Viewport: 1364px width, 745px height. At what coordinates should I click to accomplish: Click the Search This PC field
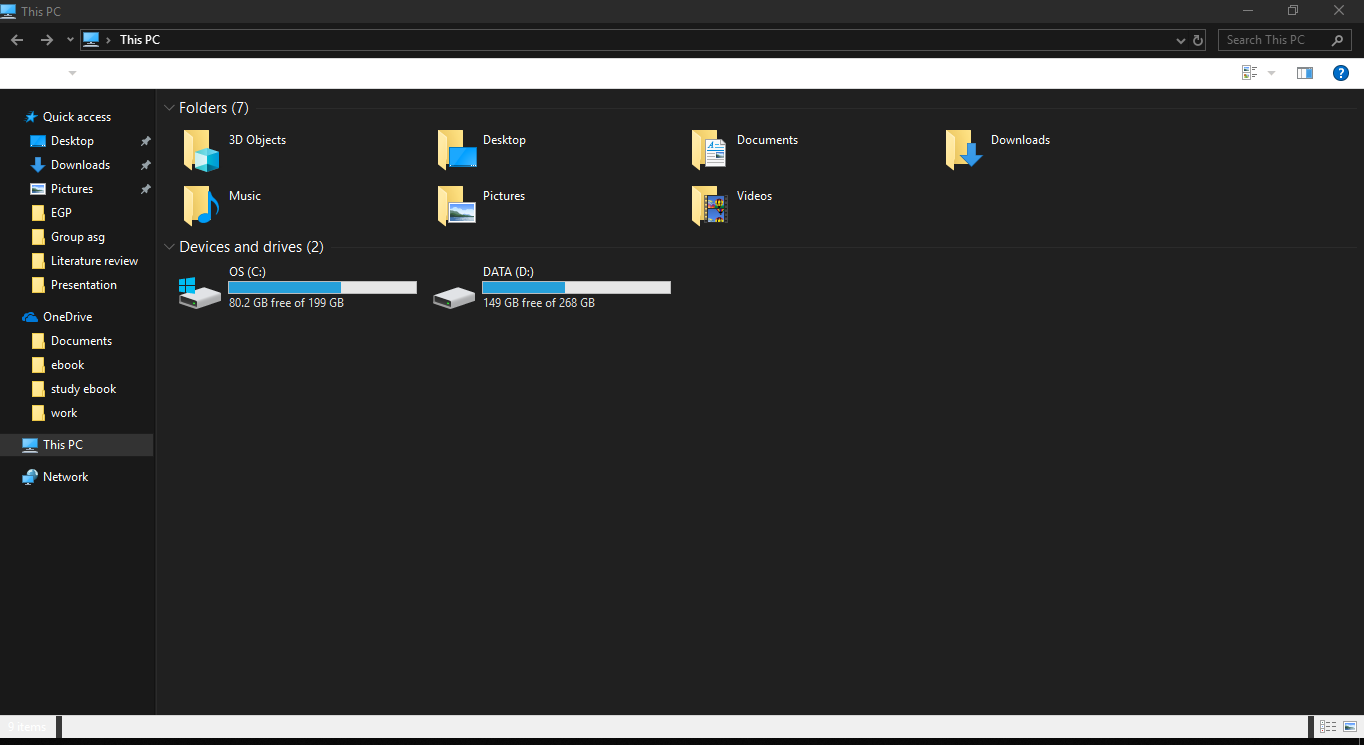click(1285, 40)
